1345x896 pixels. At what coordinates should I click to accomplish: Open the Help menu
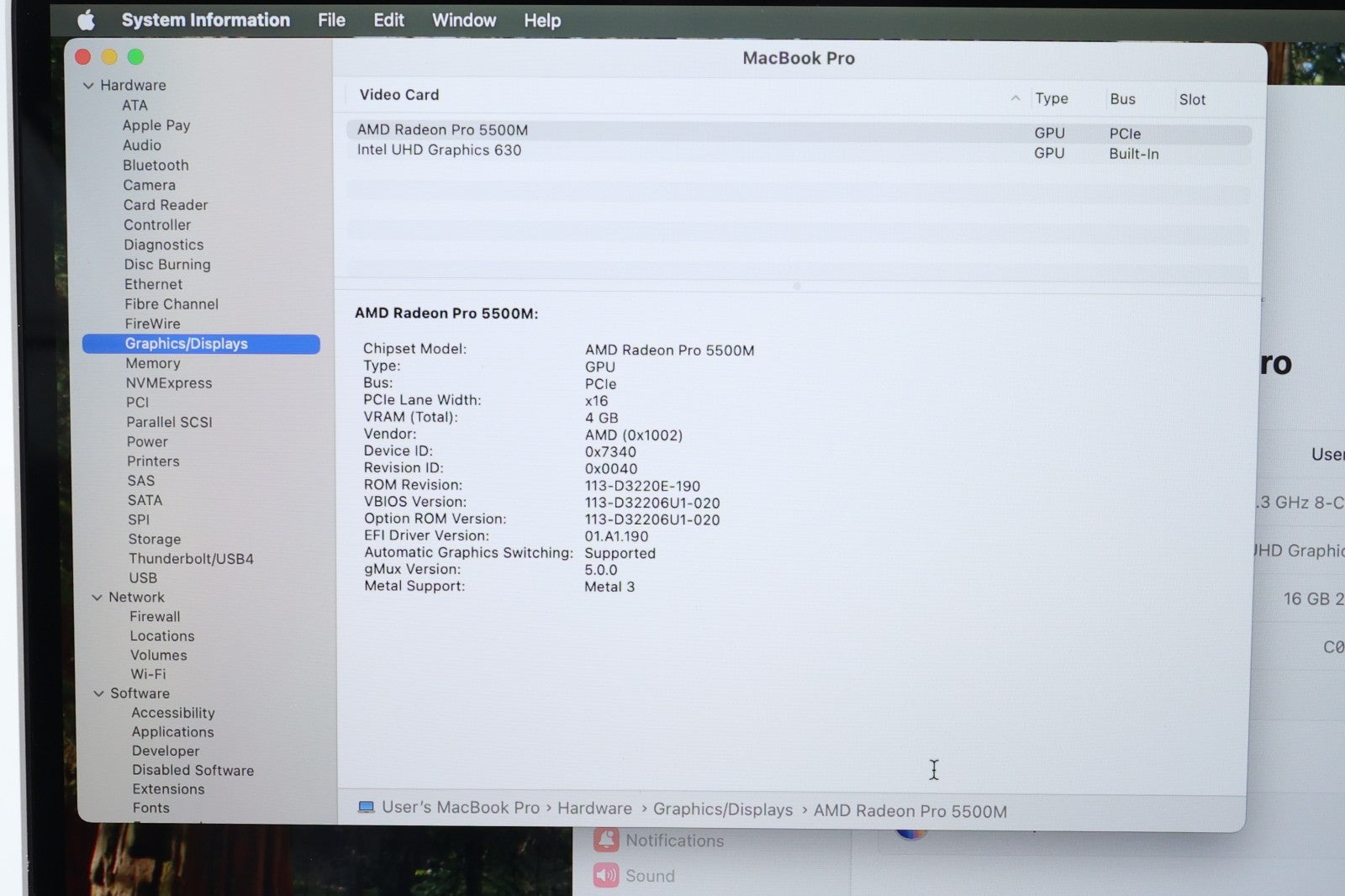(542, 20)
